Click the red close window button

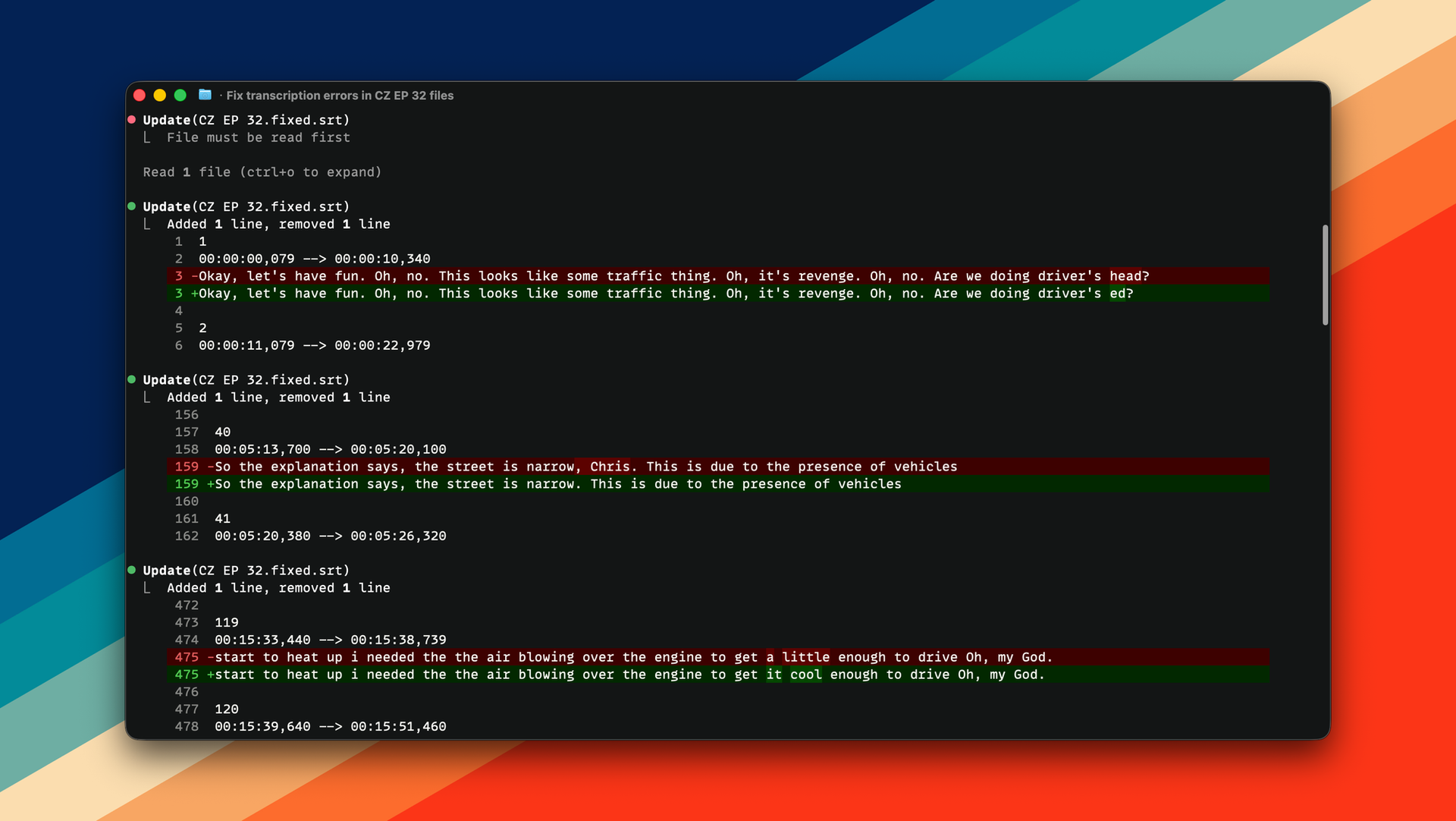click(140, 95)
